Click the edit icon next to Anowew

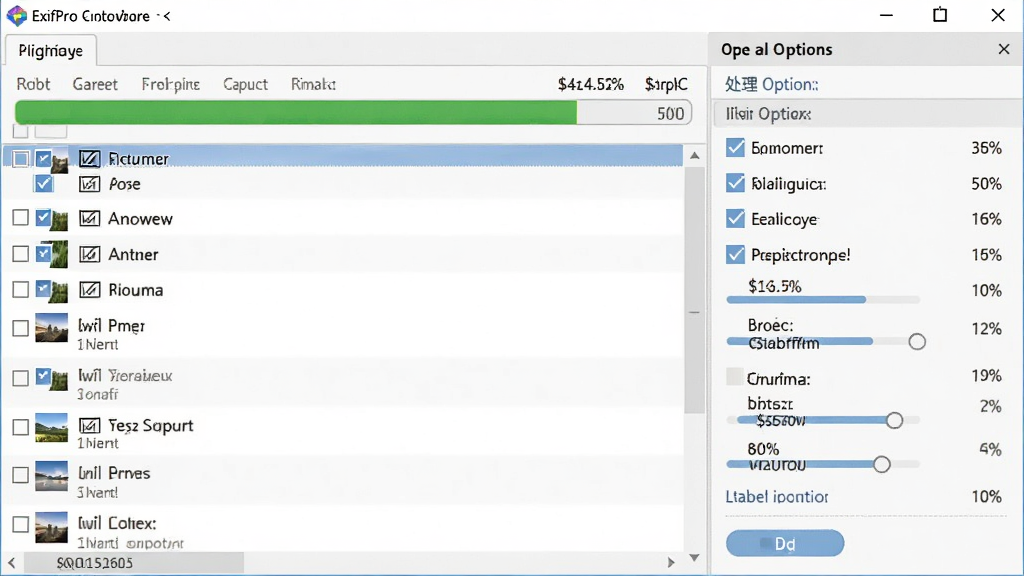(89, 218)
